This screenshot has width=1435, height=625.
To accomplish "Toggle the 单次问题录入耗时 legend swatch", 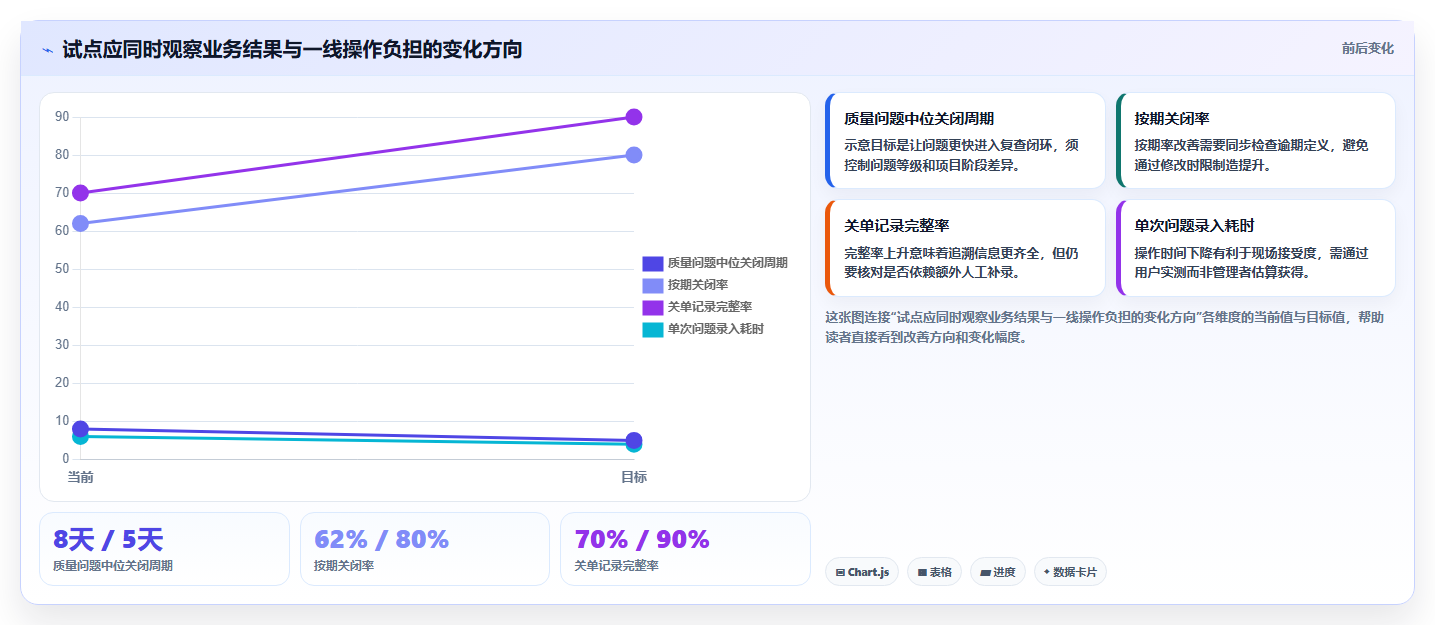I will click(652, 329).
